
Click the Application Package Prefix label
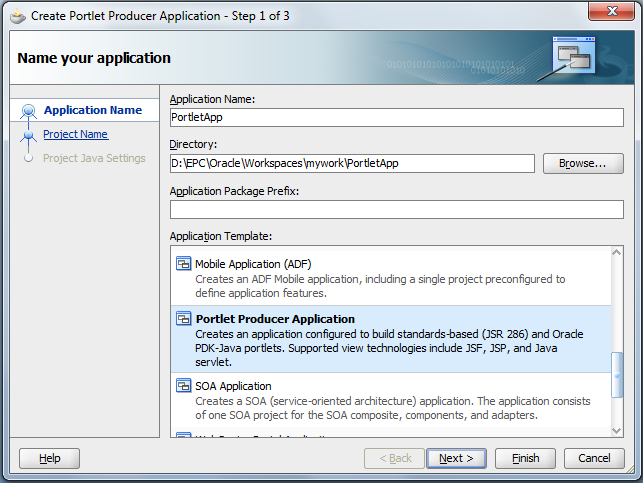tap(234, 191)
